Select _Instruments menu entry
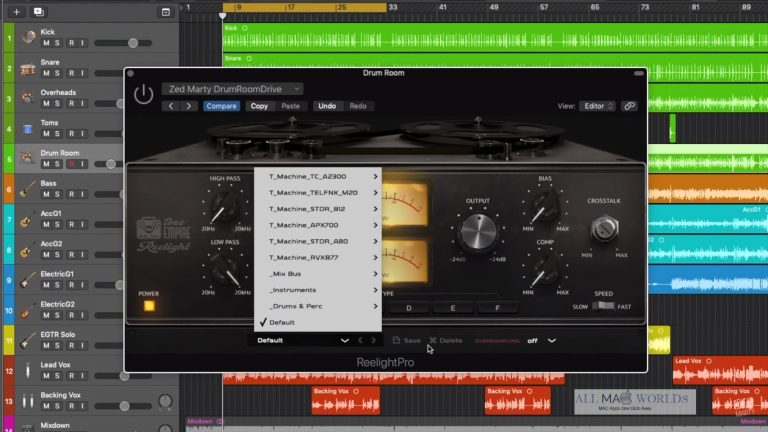This screenshot has width=768, height=432. pyautogui.click(x=318, y=290)
